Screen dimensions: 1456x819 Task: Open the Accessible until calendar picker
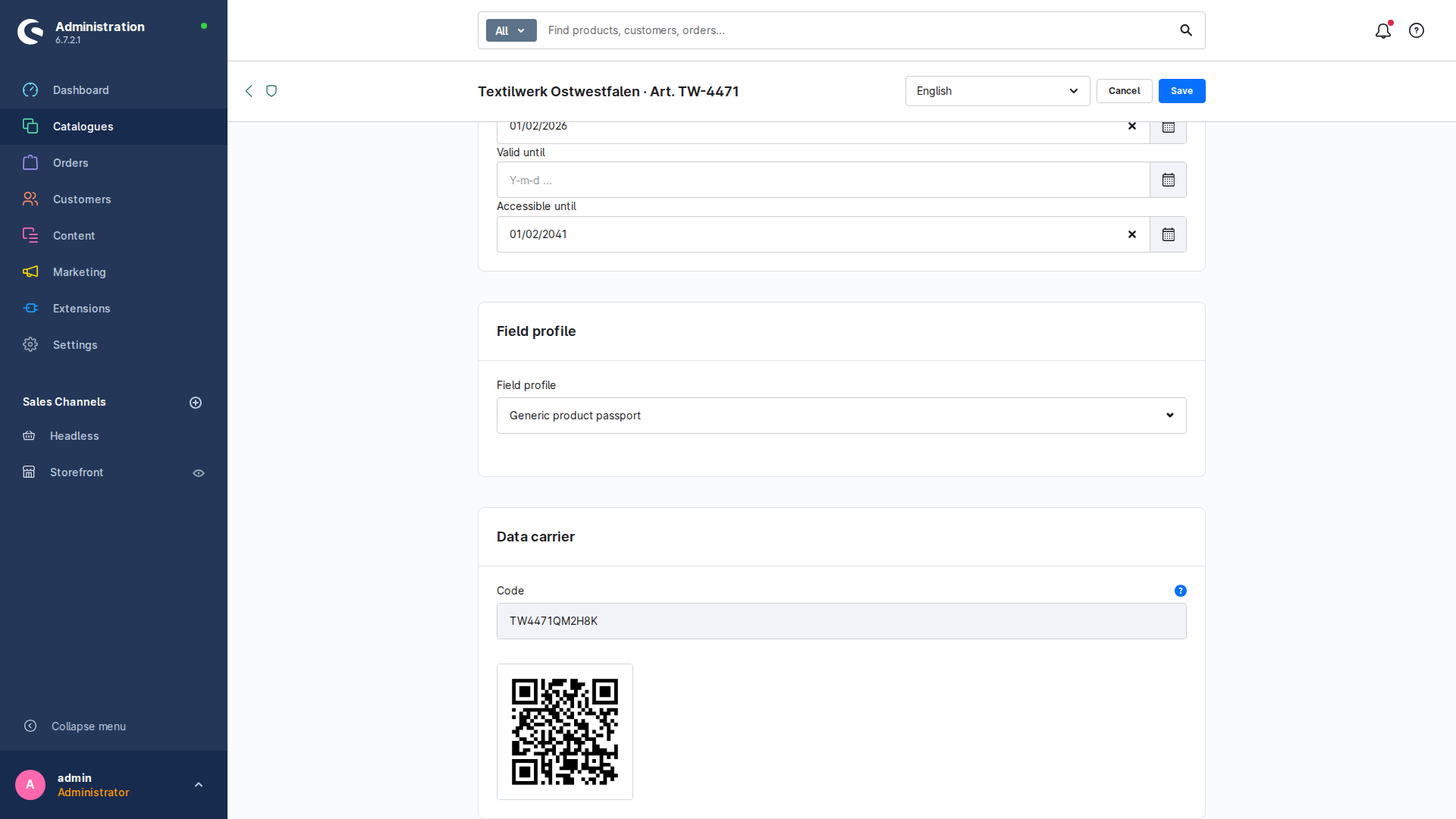1169,234
